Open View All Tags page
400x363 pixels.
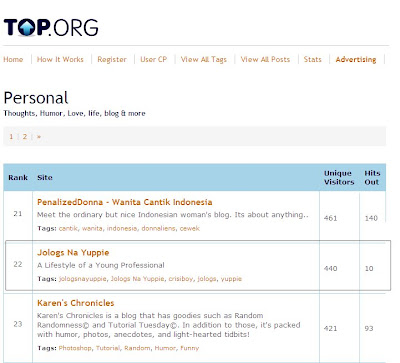[x=204, y=60]
